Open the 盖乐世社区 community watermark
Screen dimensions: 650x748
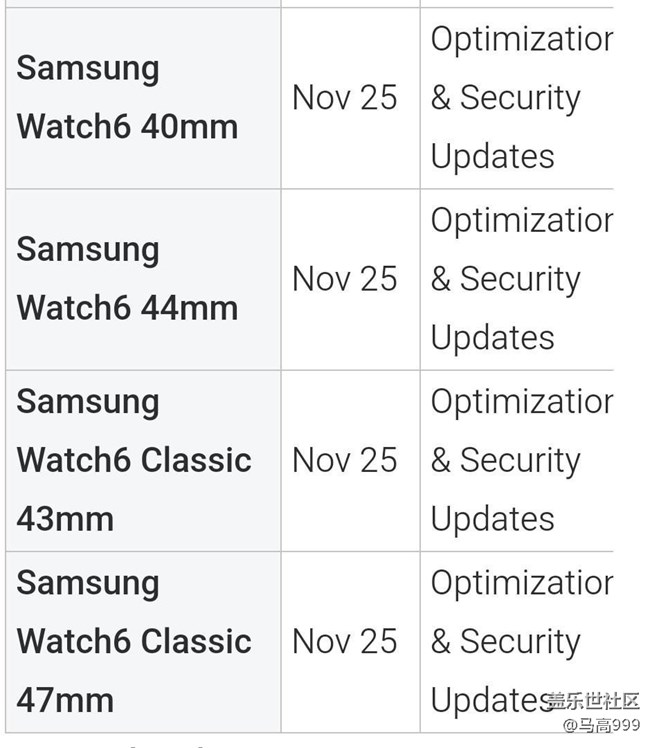[x=592, y=701]
